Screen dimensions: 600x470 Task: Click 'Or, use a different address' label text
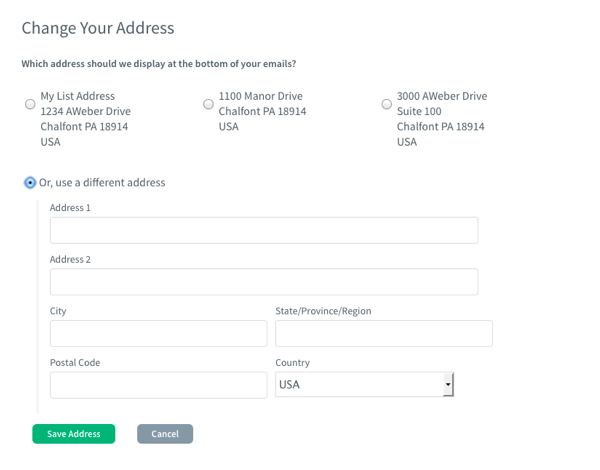(x=102, y=183)
